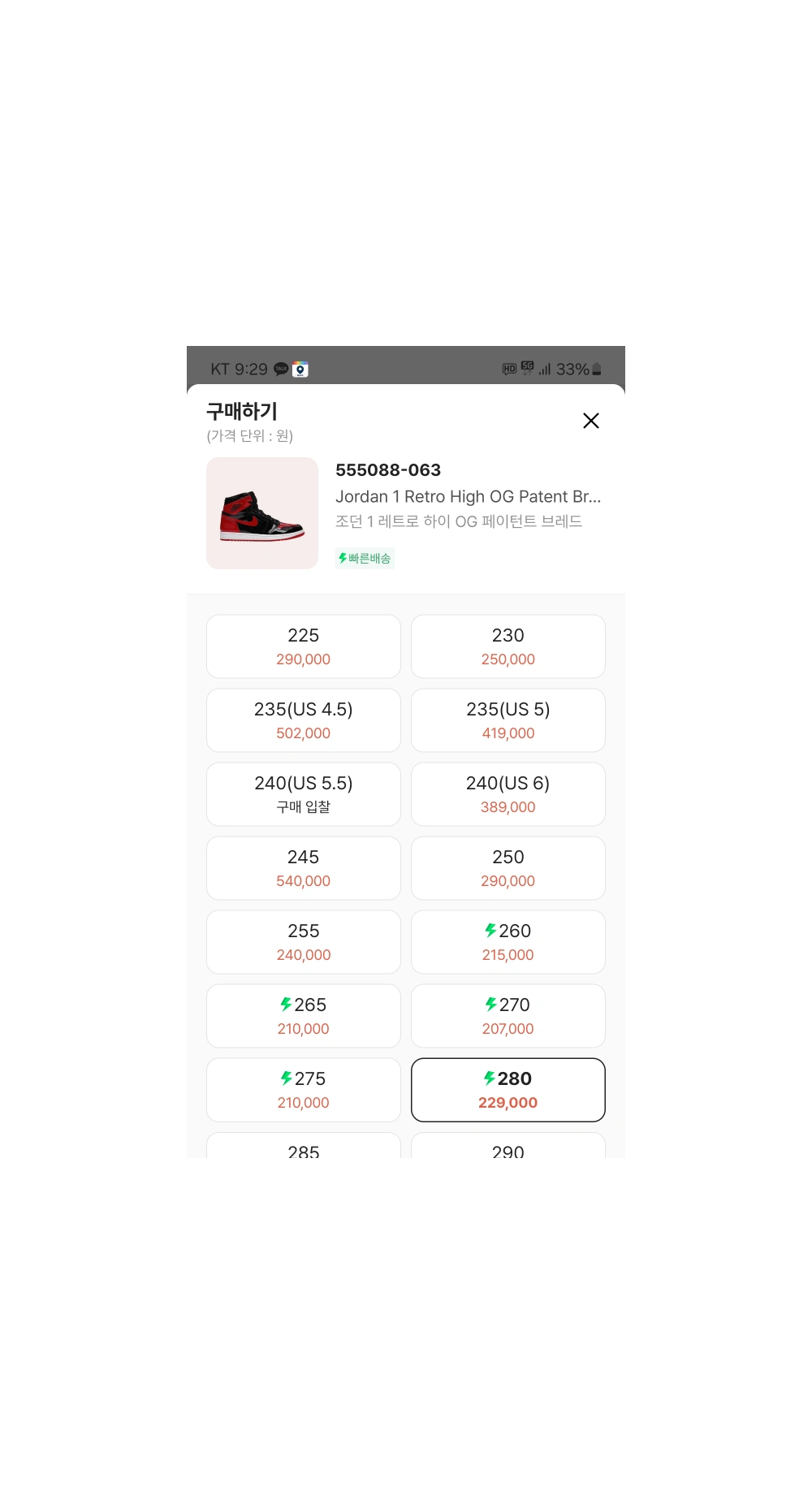
Task: Select size 250 priced 290,000
Action: (x=508, y=868)
